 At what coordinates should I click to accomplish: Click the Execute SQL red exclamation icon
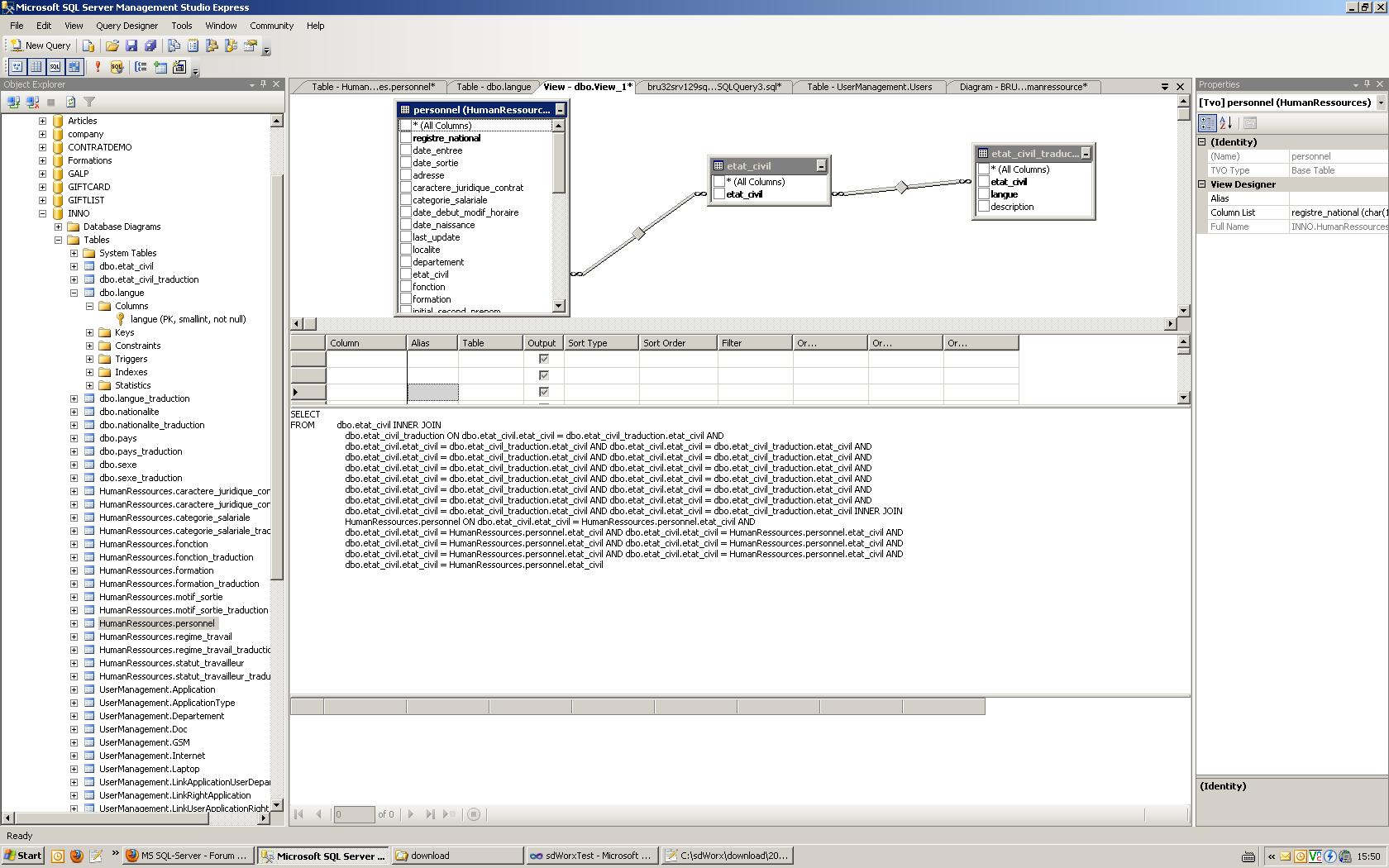98,67
